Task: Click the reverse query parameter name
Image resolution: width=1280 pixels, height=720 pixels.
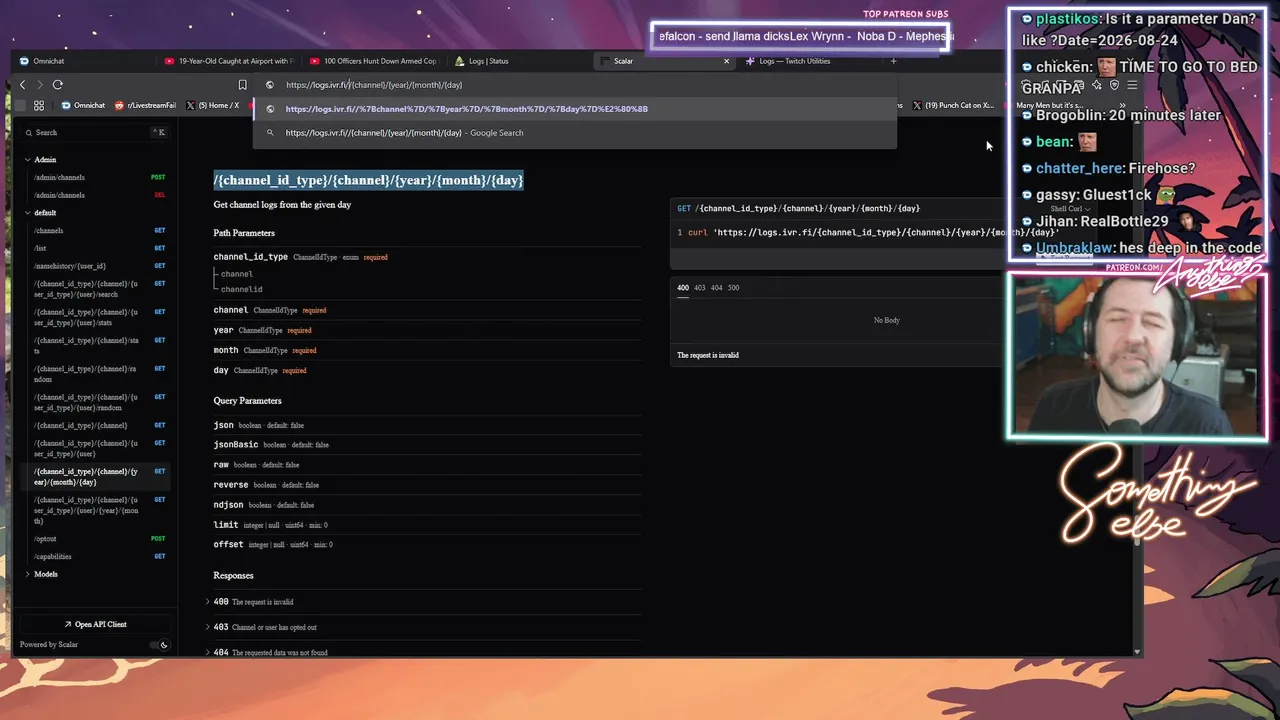Action: pos(231,485)
